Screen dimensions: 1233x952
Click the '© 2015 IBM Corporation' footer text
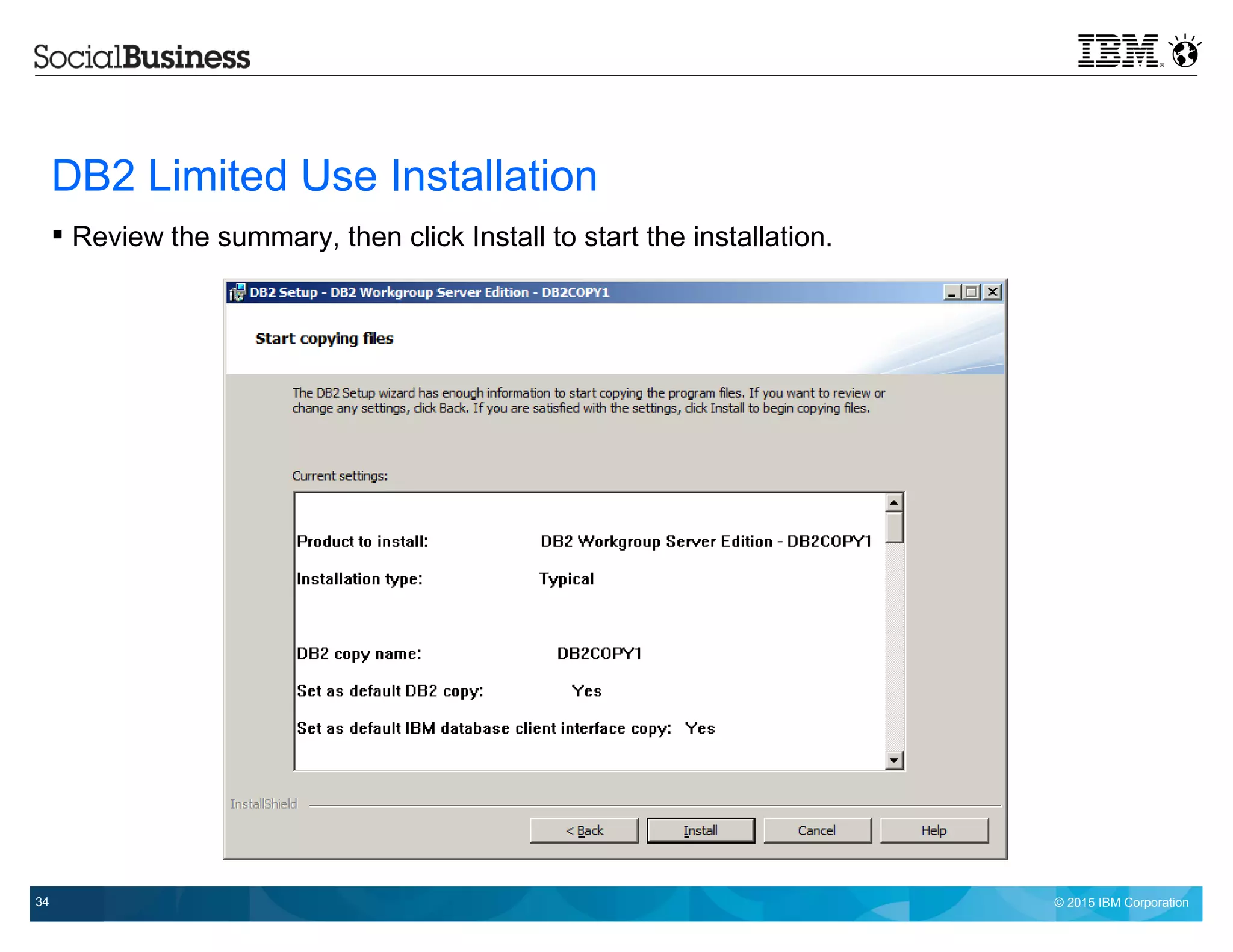point(1121,903)
